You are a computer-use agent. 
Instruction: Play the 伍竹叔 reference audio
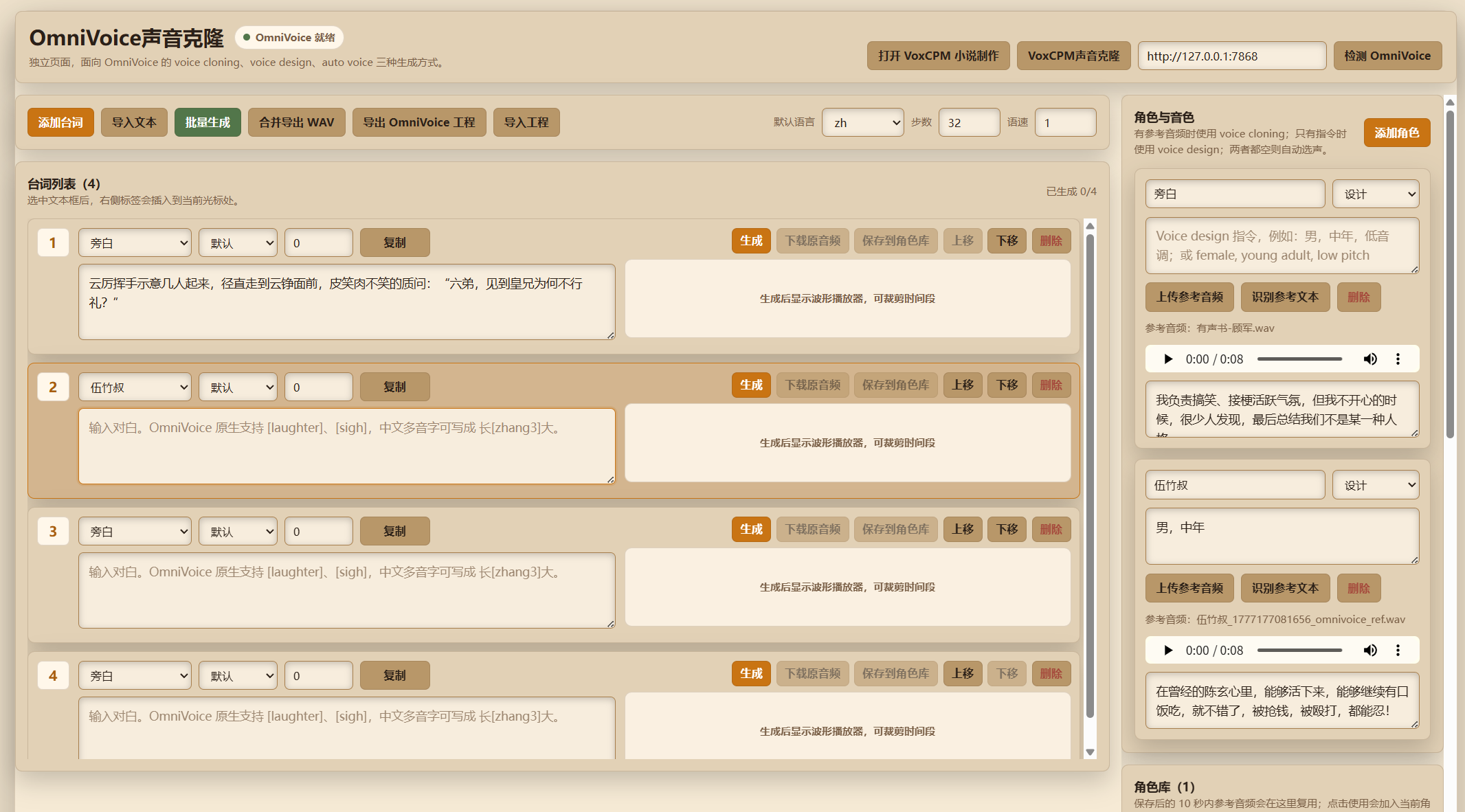(x=1167, y=651)
